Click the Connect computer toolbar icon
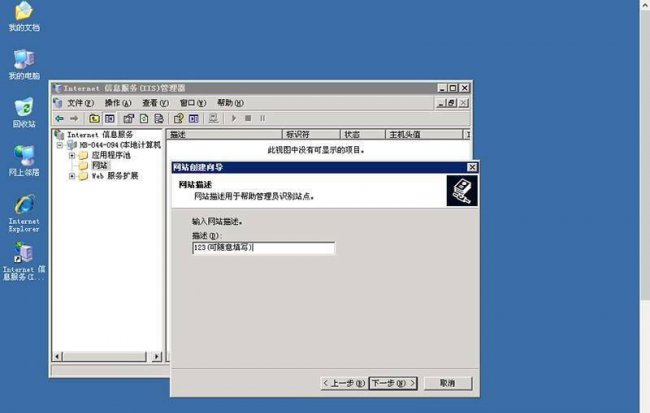Viewport: 650px width, 413px height. 213,119
